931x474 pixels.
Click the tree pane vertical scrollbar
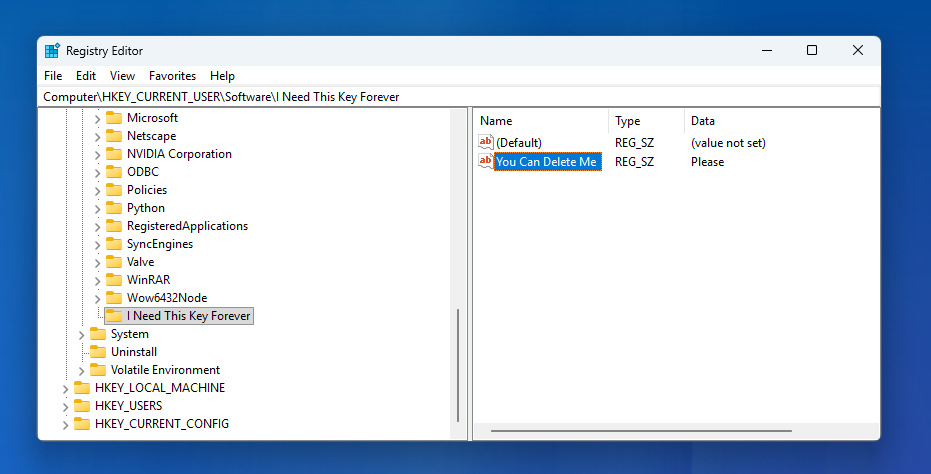tap(458, 365)
